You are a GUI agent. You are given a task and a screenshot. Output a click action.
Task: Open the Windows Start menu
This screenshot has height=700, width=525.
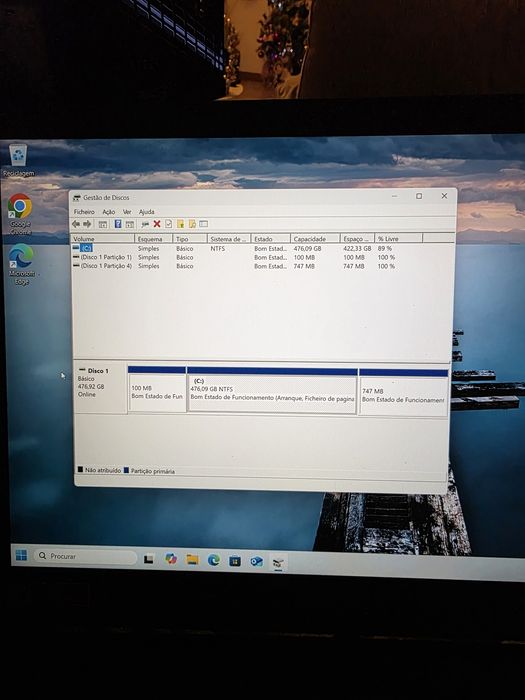coord(21,555)
